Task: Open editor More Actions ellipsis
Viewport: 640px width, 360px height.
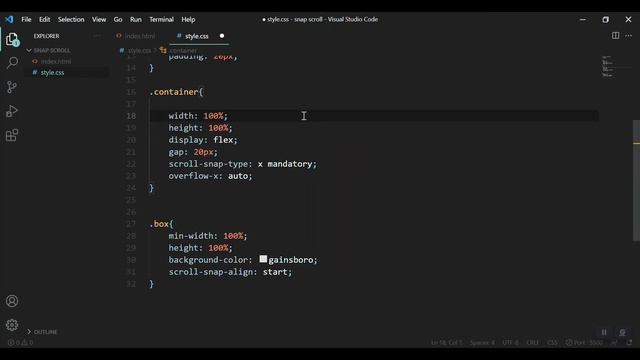Action: tap(628, 36)
